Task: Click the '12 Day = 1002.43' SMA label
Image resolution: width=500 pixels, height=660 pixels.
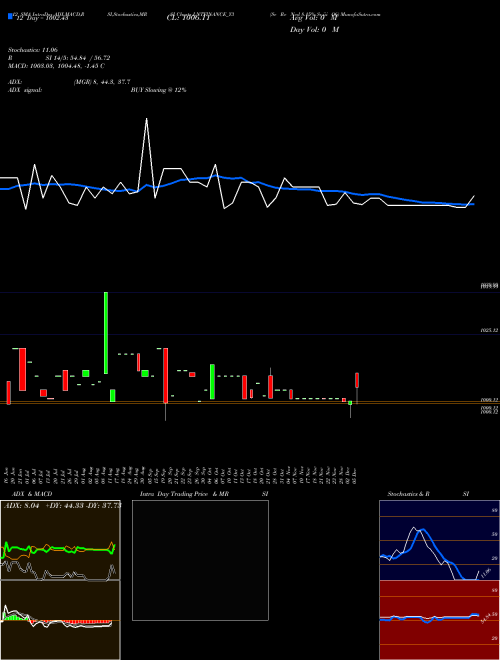Action: (x=42, y=18)
